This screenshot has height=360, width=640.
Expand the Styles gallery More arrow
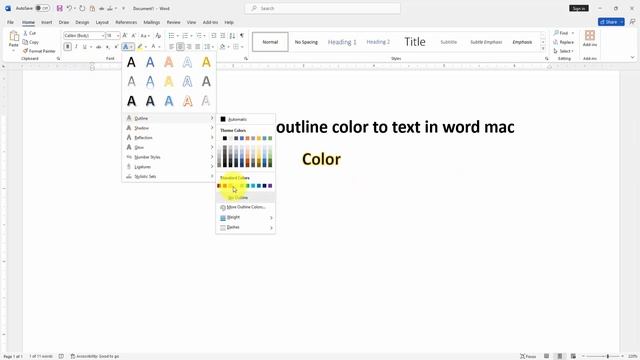[543, 49]
